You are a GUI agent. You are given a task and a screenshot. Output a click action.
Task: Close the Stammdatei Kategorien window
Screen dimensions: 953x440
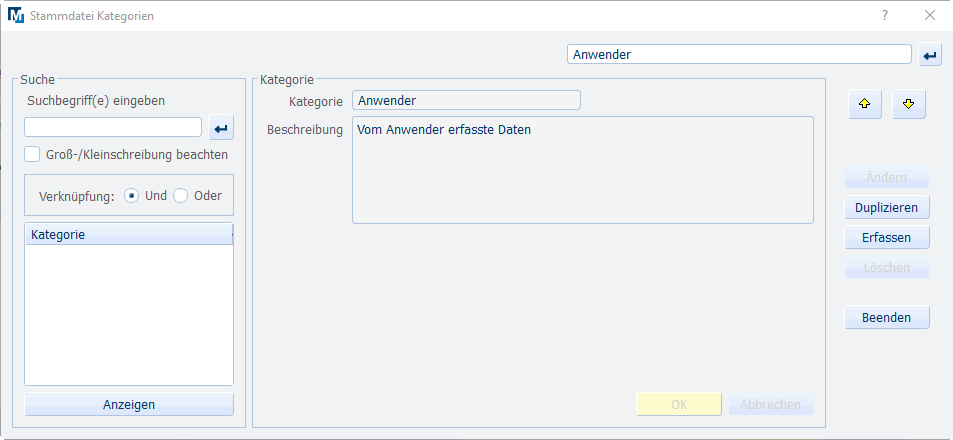coord(929,16)
